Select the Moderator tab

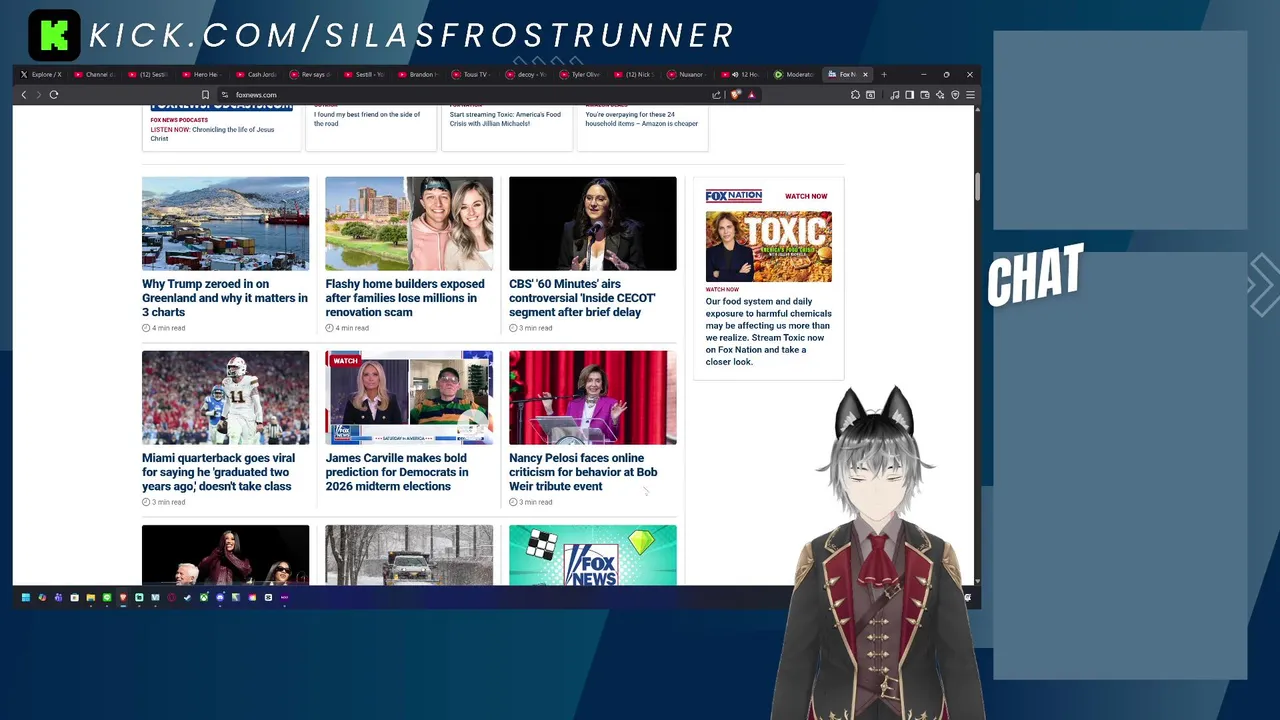click(794, 74)
